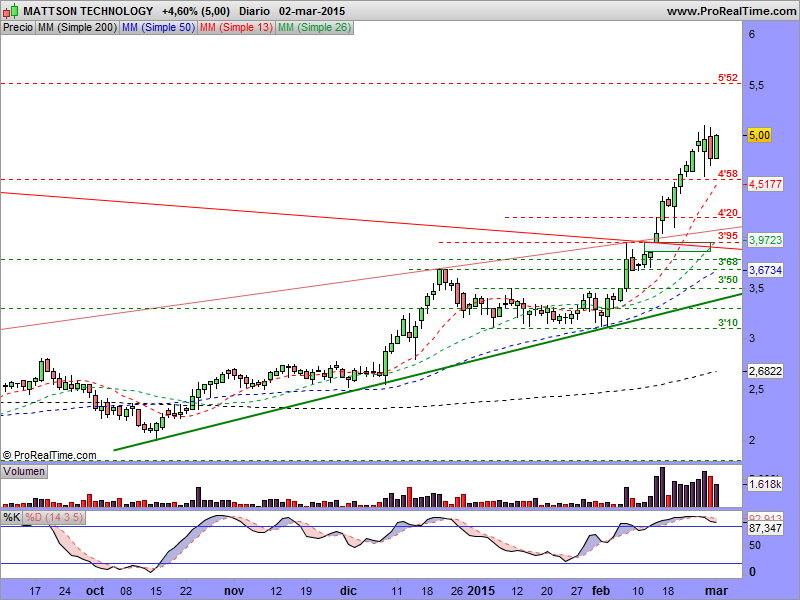This screenshot has height=600, width=800.
Task: Open the Volumen panel label
Action: click(x=24, y=471)
